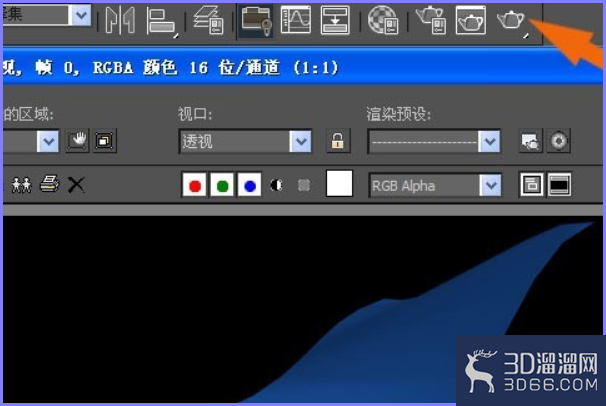The image size is (606, 406).
Task: Open the Schematic View icon
Action: pyautogui.click(x=335, y=20)
